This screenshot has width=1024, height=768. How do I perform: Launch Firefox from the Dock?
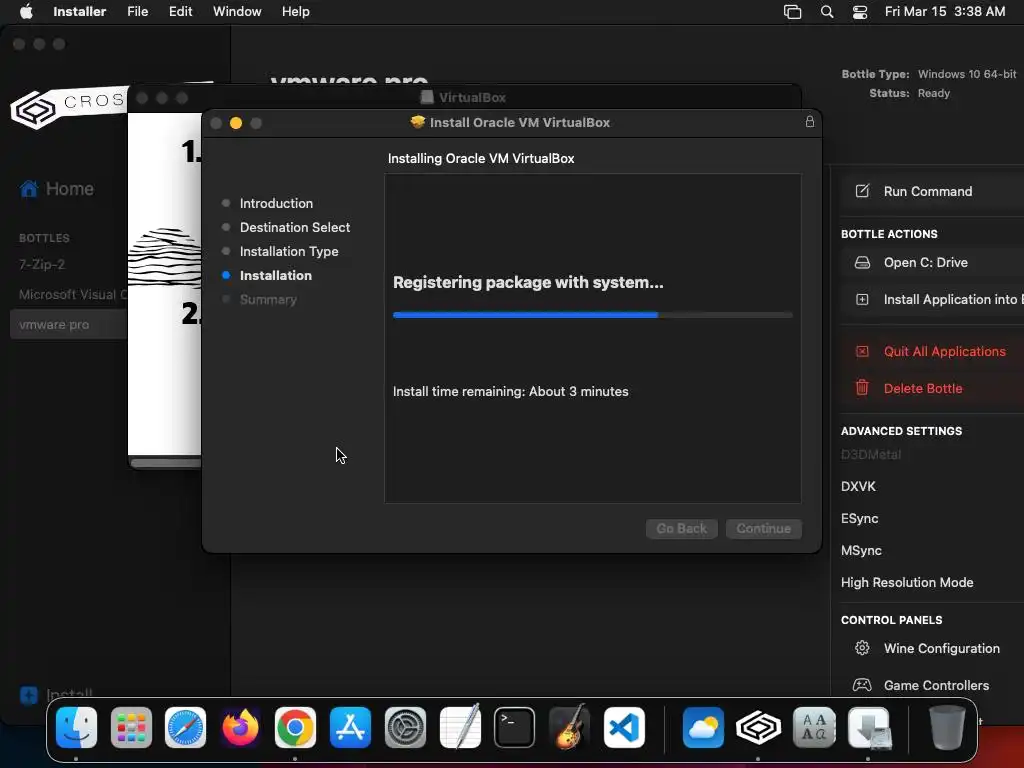click(x=240, y=727)
